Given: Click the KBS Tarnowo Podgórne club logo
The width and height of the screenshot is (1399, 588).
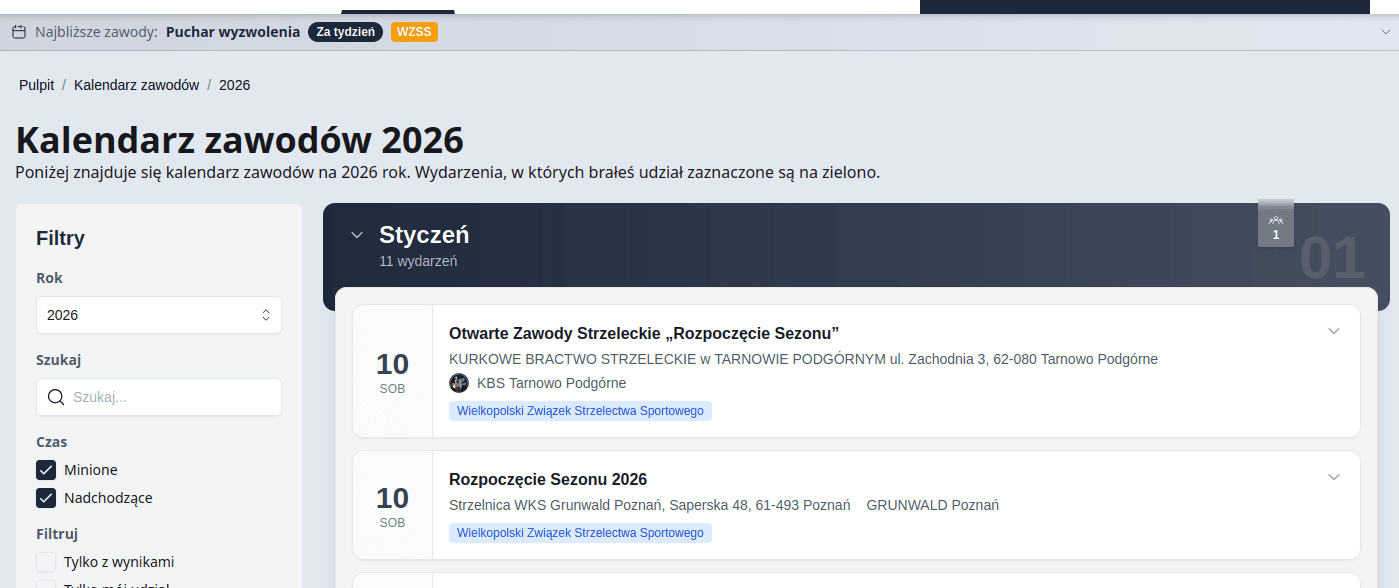Looking at the screenshot, I should [x=459, y=383].
